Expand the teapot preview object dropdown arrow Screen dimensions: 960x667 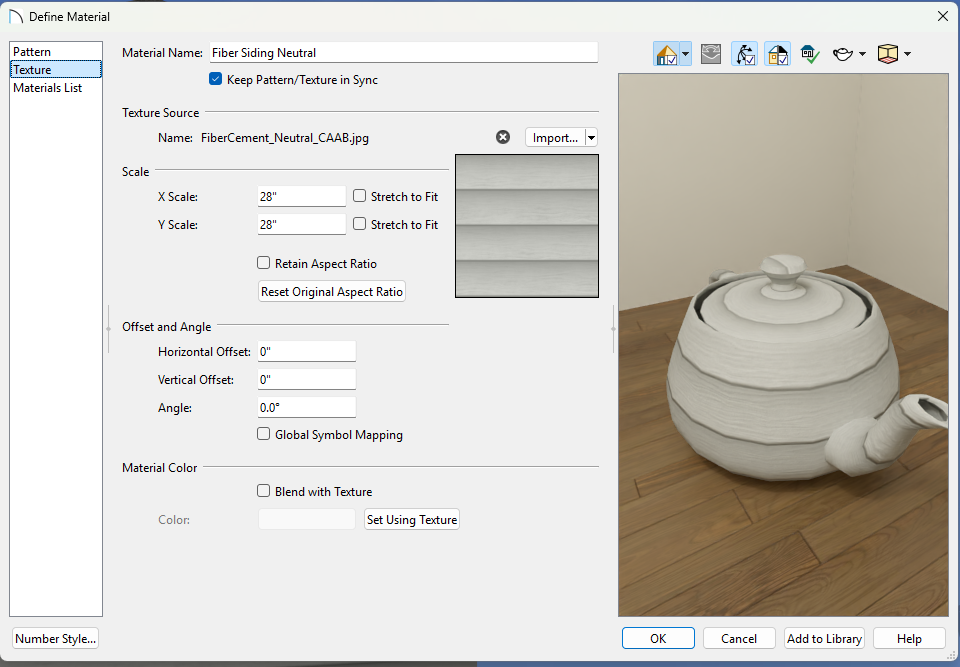pos(862,54)
